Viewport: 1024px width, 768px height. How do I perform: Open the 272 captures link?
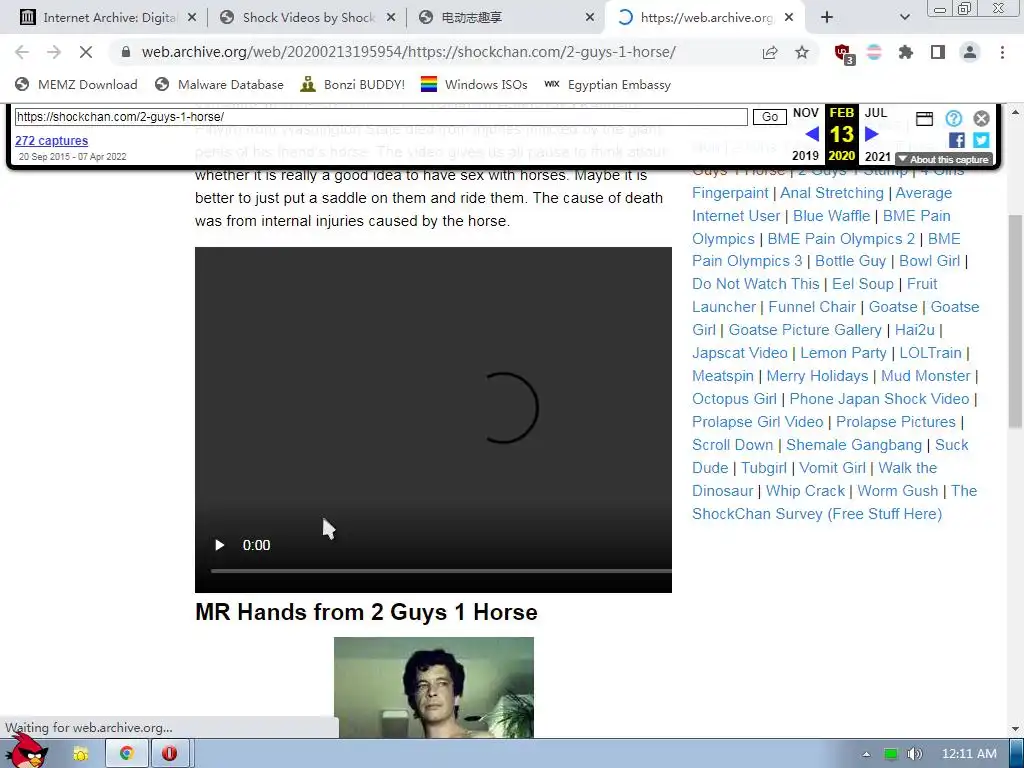coord(52,140)
